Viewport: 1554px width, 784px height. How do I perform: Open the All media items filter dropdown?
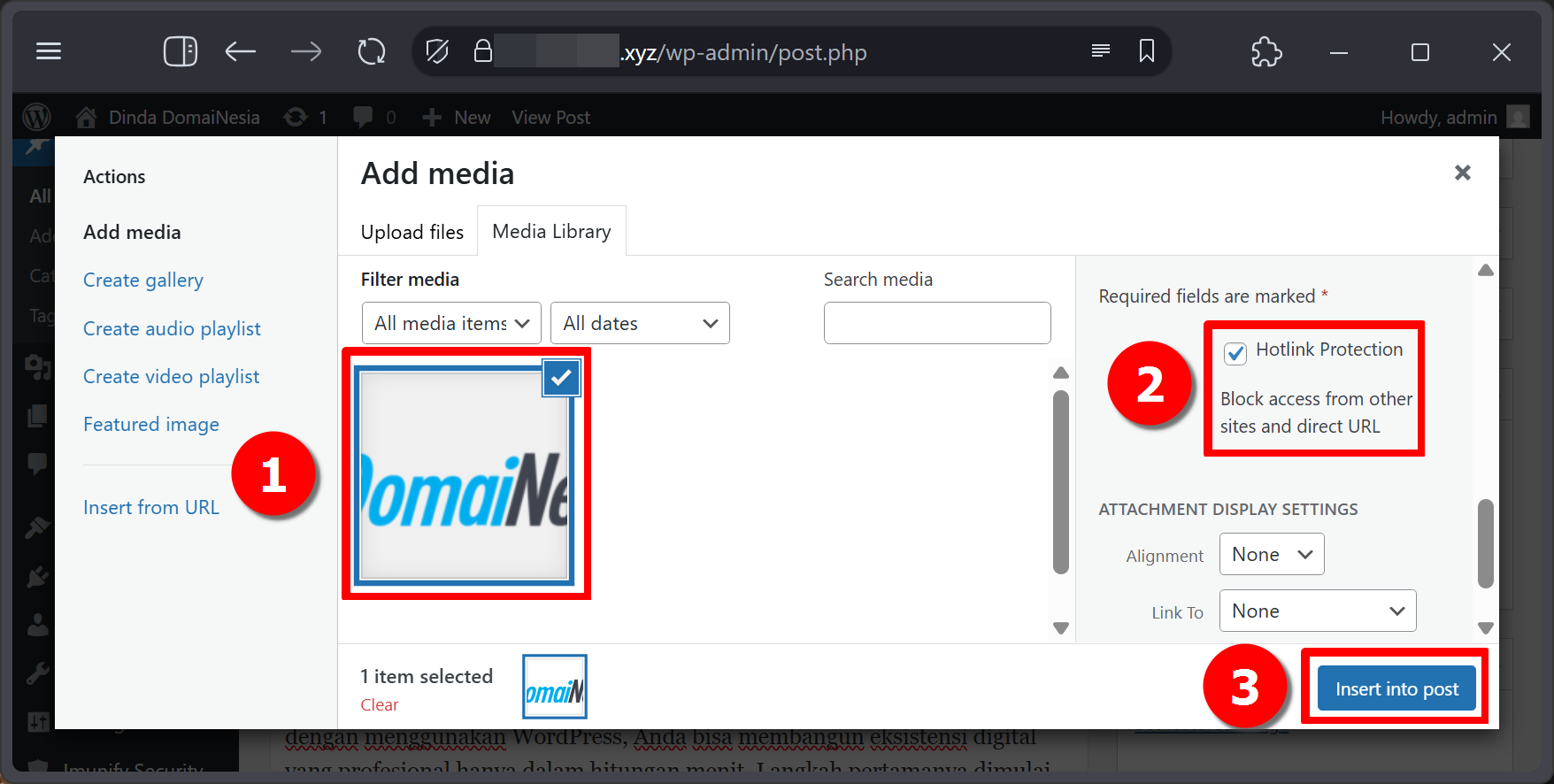(x=451, y=323)
